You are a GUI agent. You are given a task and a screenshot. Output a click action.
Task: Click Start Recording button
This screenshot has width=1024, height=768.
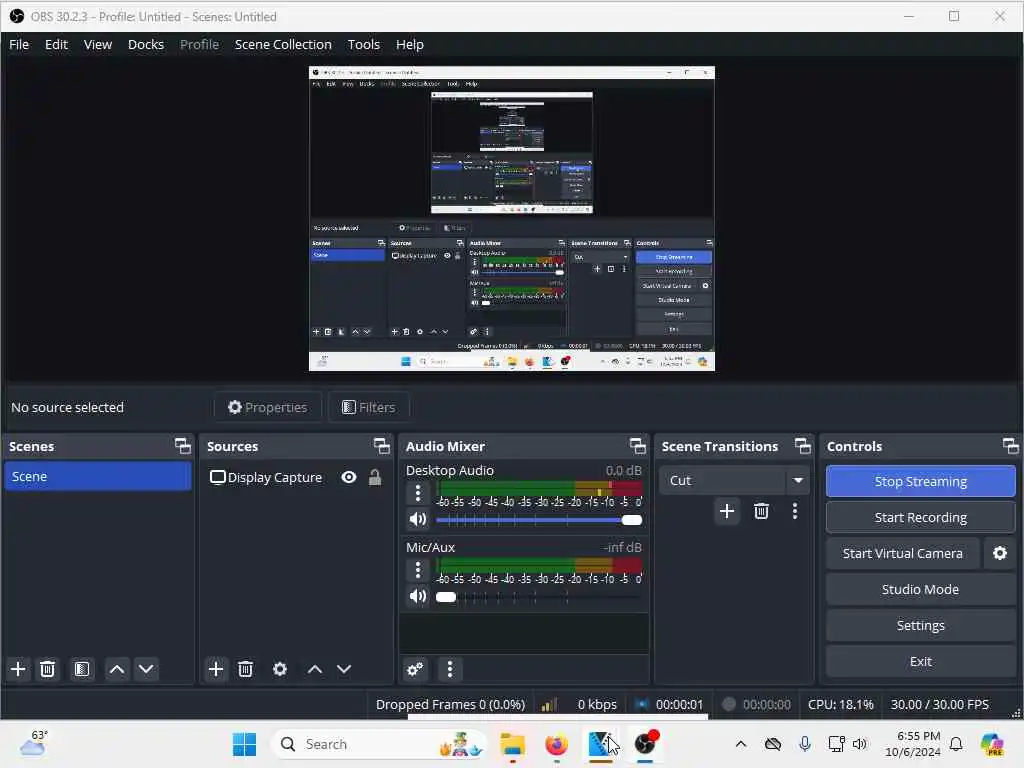click(920, 517)
